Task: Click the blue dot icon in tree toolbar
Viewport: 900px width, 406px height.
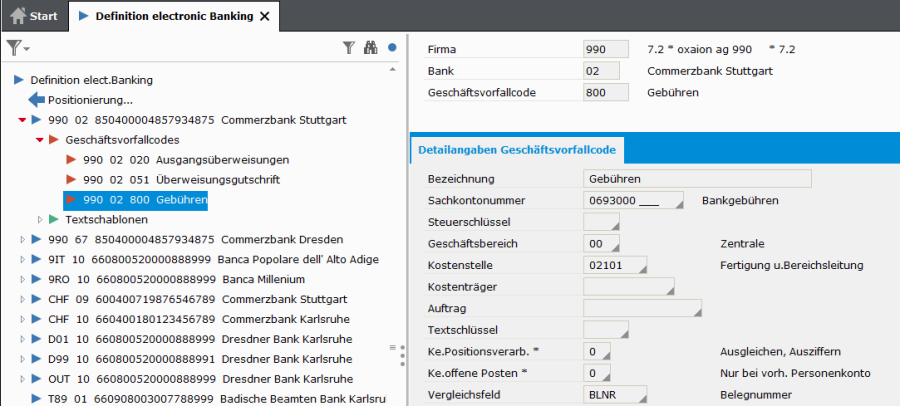Action: coord(392,47)
